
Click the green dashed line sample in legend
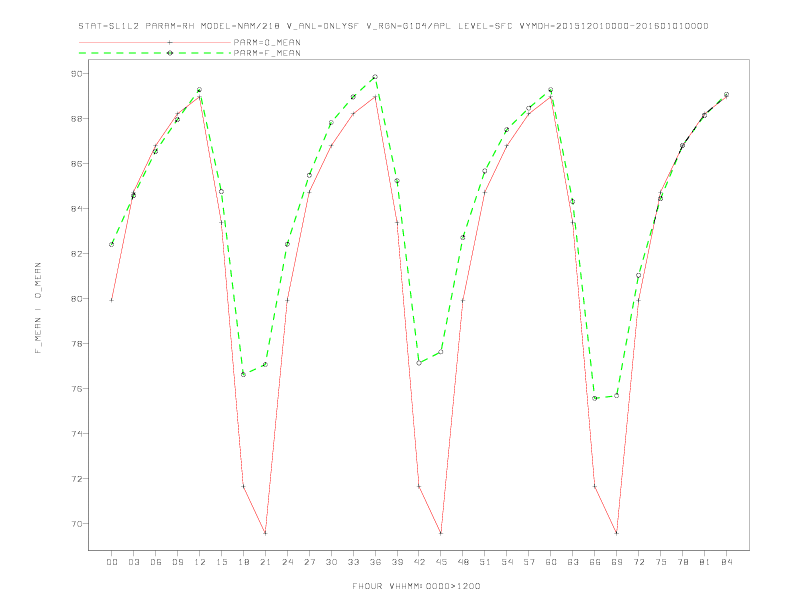point(155,53)
